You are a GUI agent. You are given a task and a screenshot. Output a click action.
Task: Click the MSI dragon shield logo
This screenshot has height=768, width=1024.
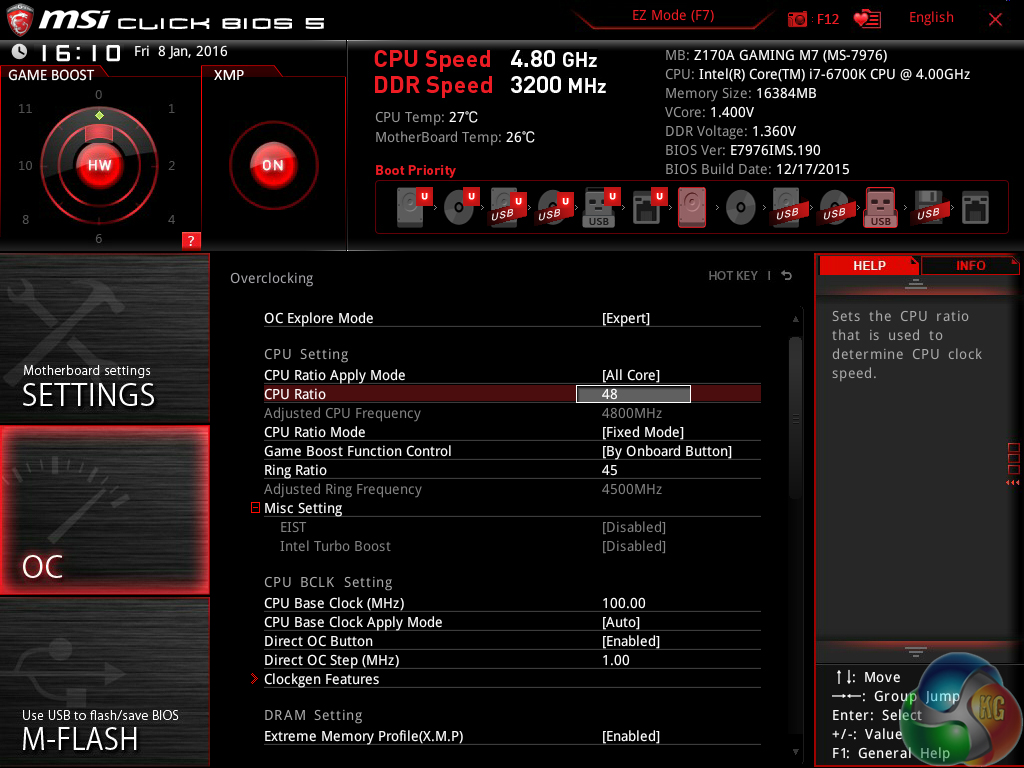(x=20, y=20)
